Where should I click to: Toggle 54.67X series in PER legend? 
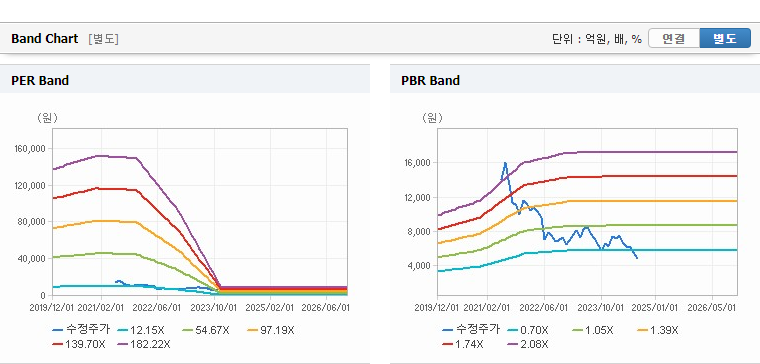tap(206, 331)
